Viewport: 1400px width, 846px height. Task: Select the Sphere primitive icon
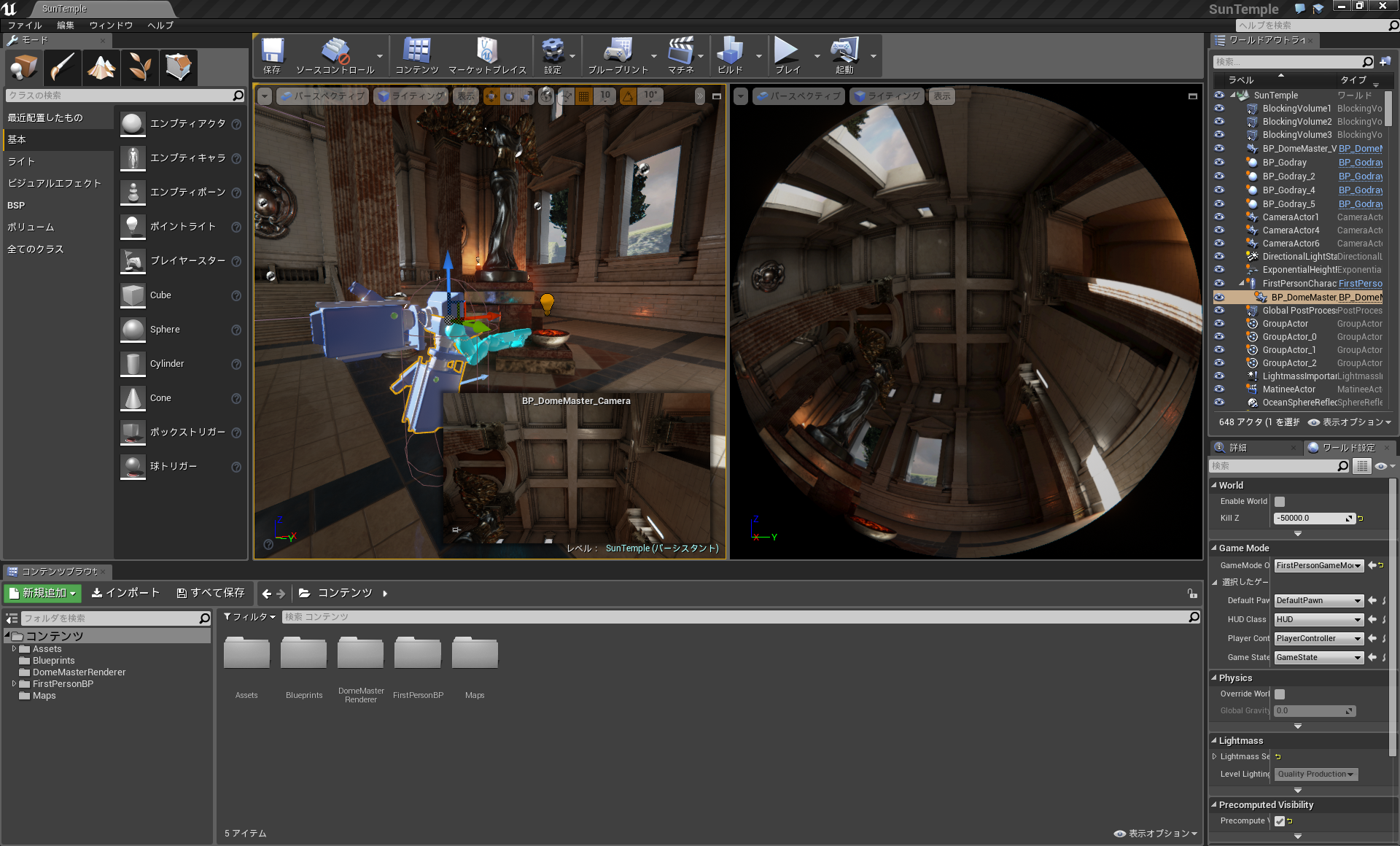pyautogui.click(x=133, y=330)
